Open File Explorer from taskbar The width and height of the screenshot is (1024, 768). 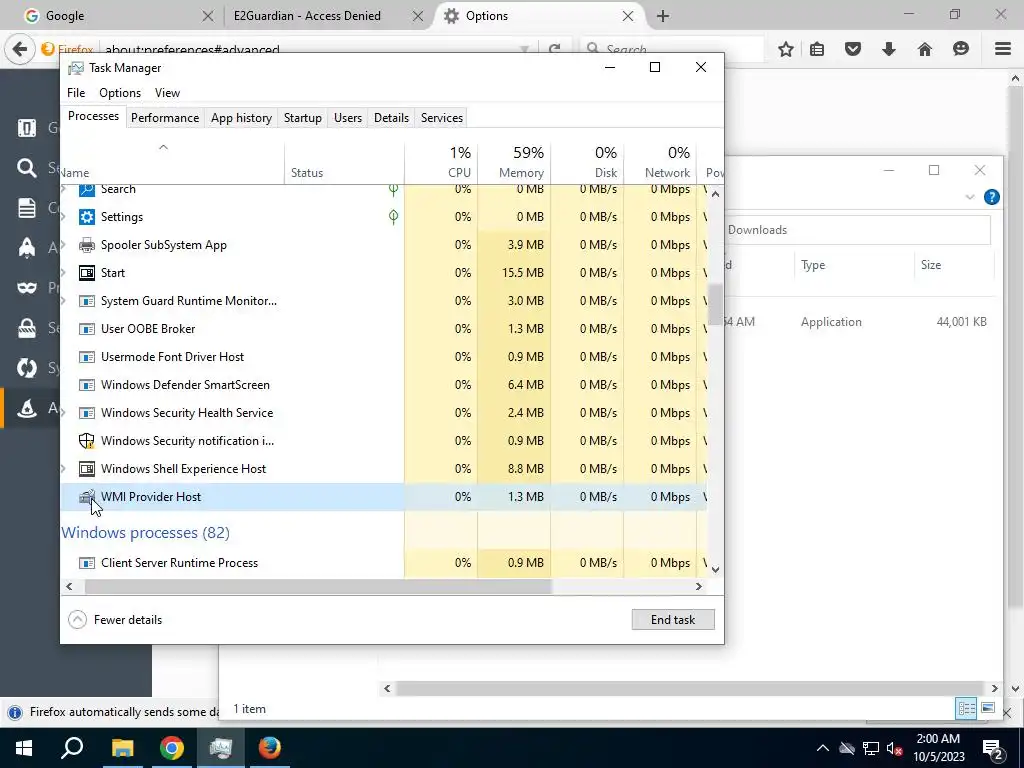click(x=122, y=748)
